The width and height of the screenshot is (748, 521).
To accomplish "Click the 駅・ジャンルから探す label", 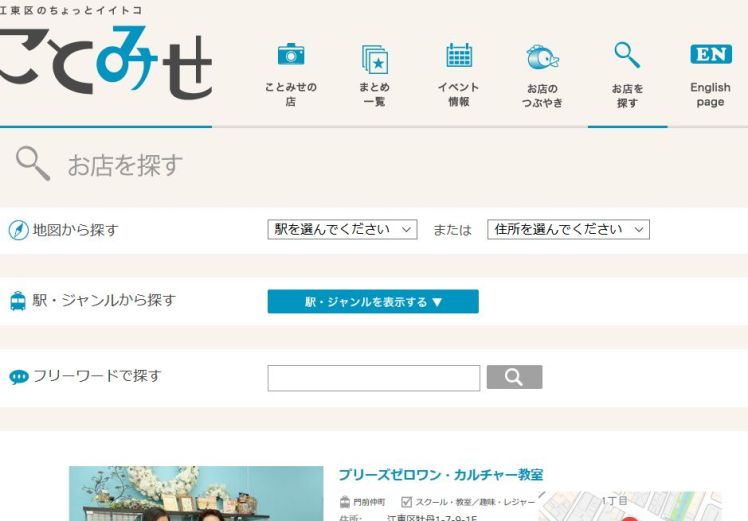I will coord(104,300).
